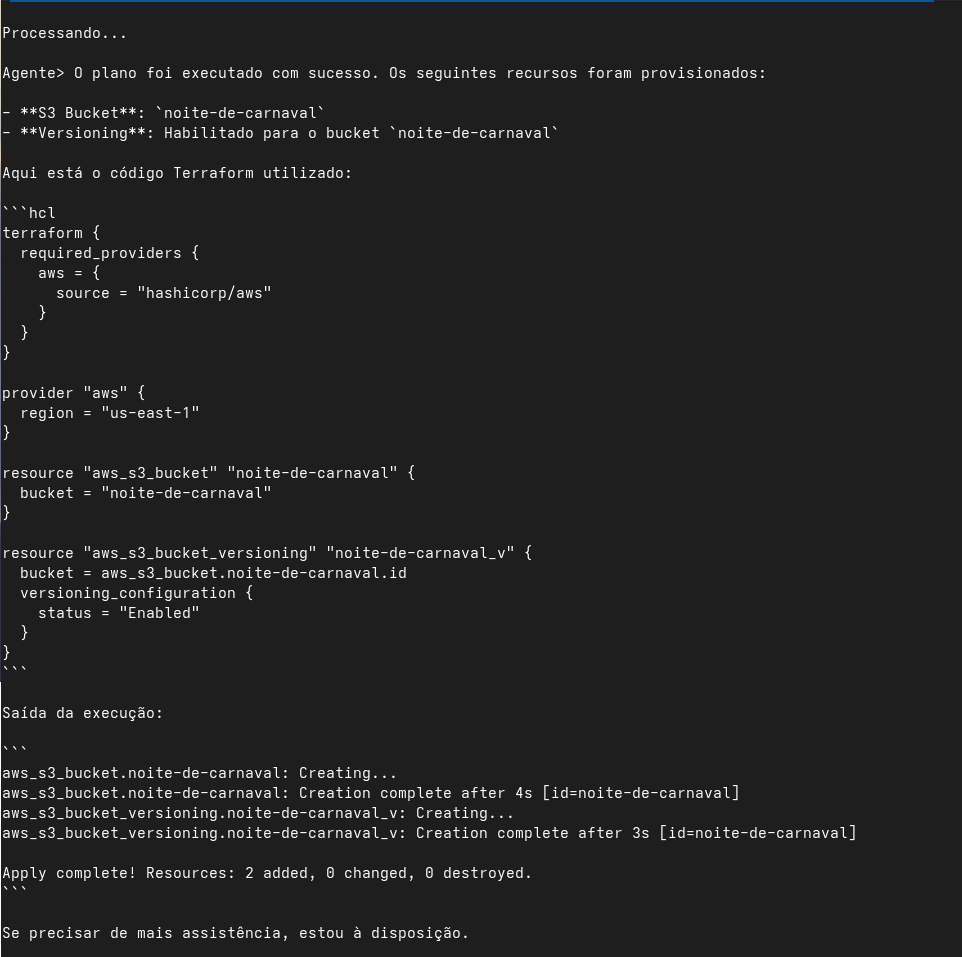Click the "required_providers {" line
The width and height of the screenshot is (962, 957).
(109, 253)
